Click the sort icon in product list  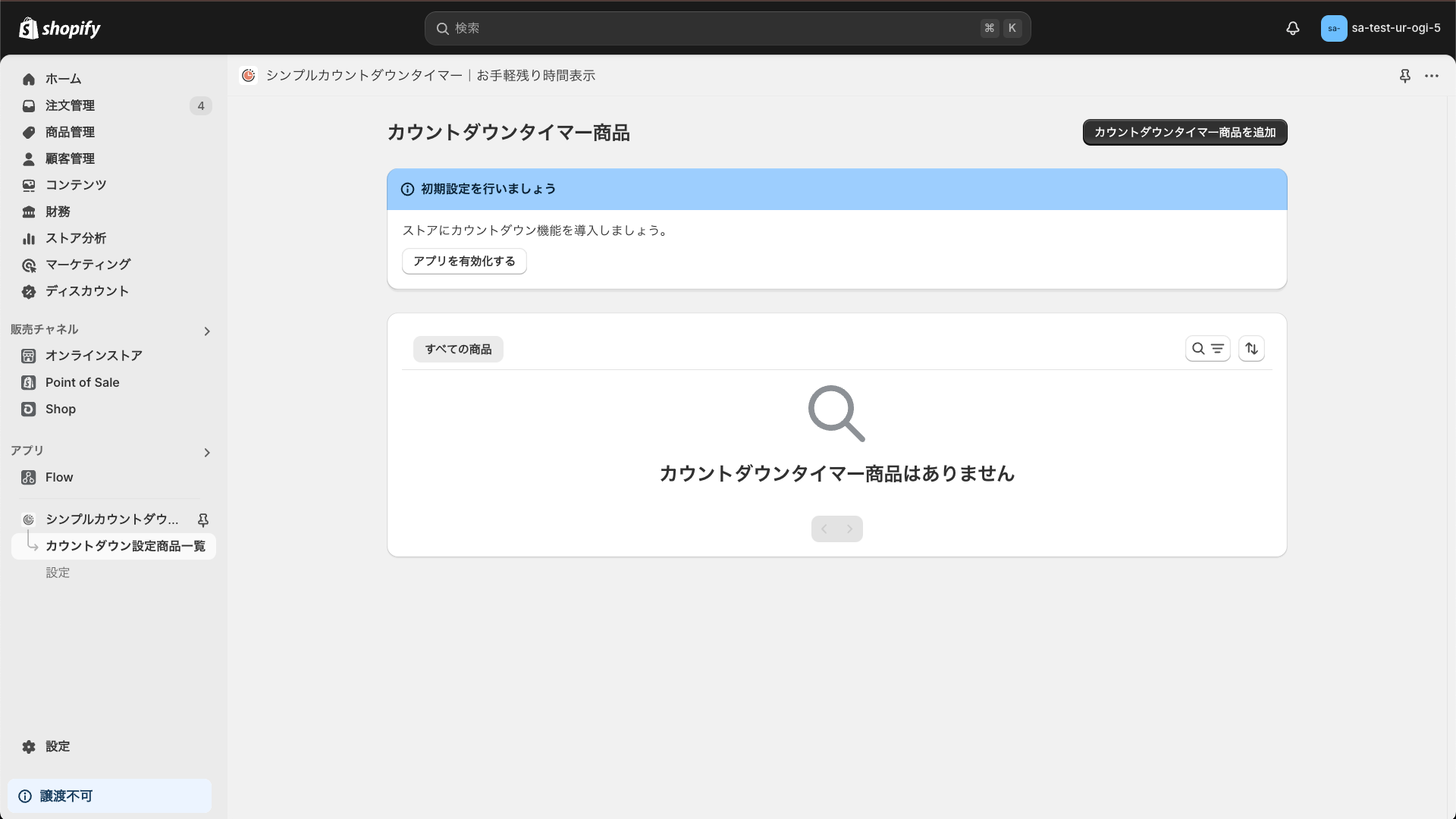pos(1251,348)
